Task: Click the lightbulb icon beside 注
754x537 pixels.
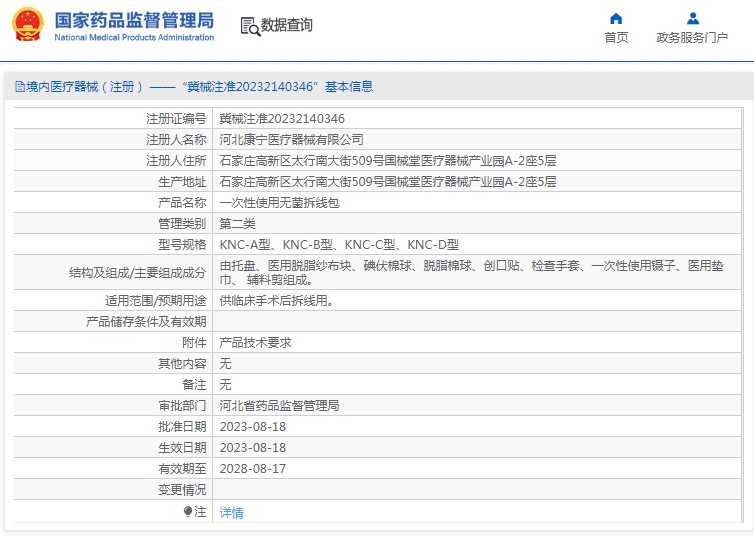Action: point(188,512)
